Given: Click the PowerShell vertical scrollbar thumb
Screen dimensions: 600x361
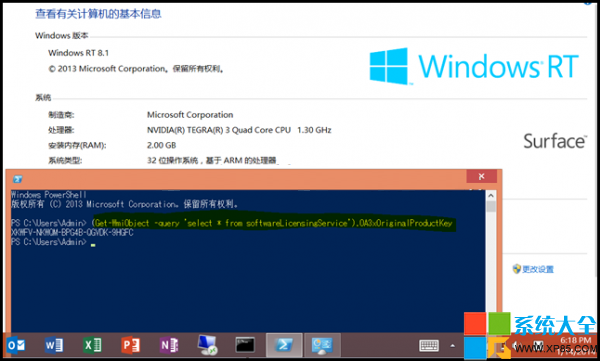Looking at the screenshot, I should tap(491, 207).
